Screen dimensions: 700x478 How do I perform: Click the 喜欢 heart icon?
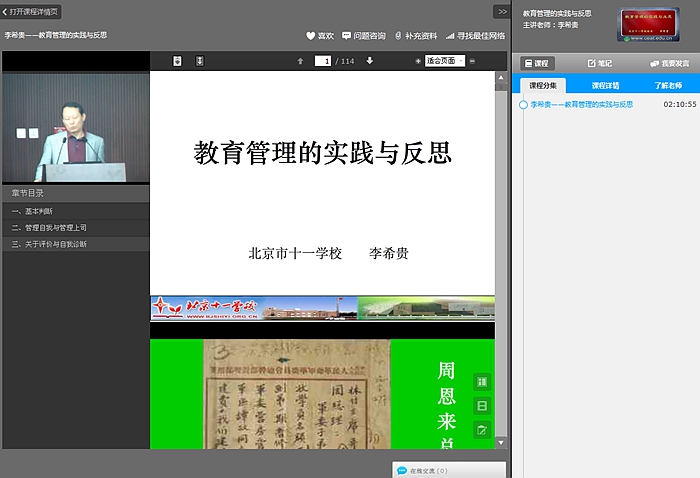coord(310,36)
